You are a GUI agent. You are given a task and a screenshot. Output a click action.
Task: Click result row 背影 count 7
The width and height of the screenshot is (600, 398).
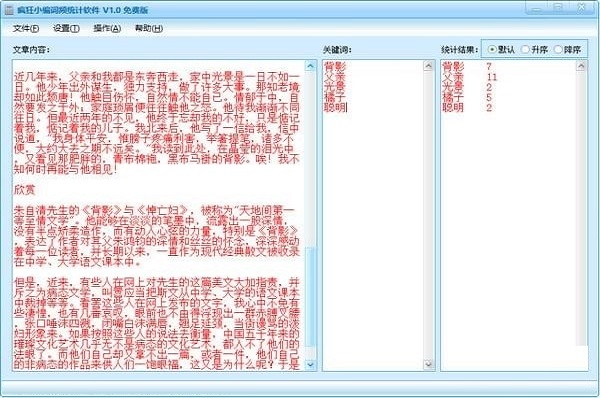point(467,67)
